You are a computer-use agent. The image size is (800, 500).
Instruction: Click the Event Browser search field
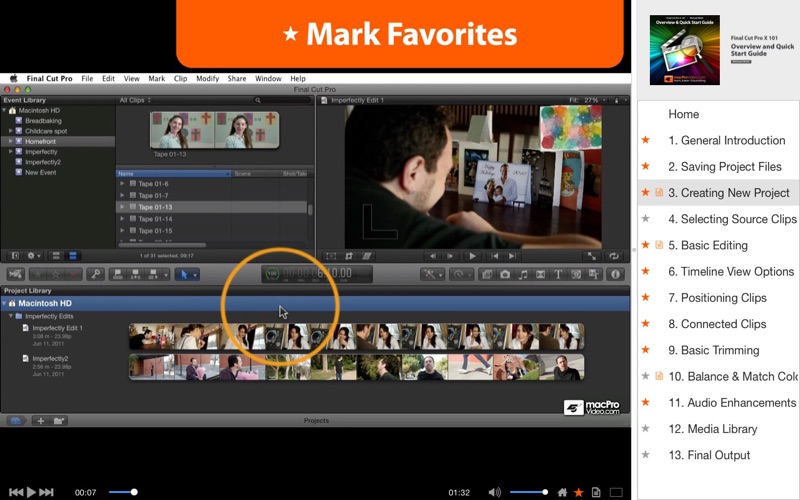(282, 100)
